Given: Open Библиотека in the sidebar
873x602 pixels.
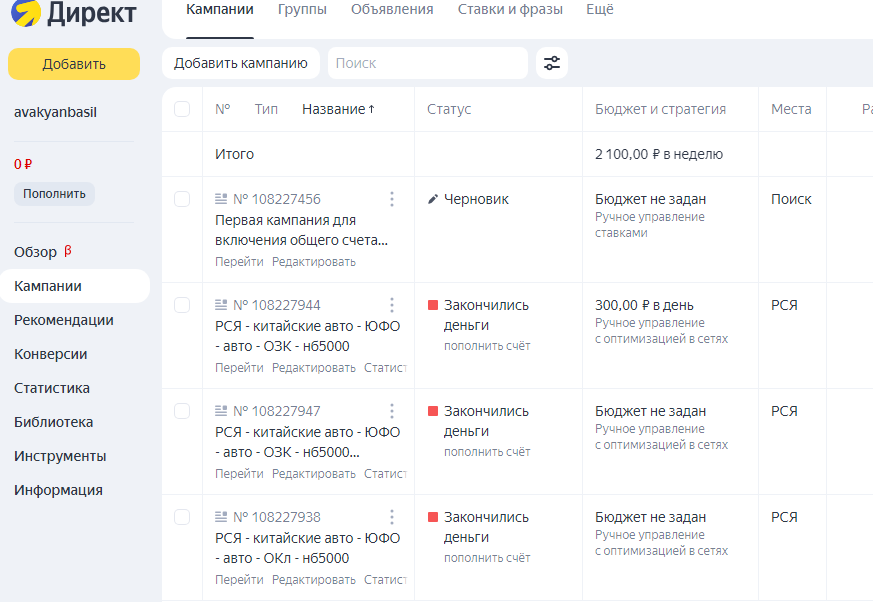Looking at the screenshot, I should click(53, 422).
